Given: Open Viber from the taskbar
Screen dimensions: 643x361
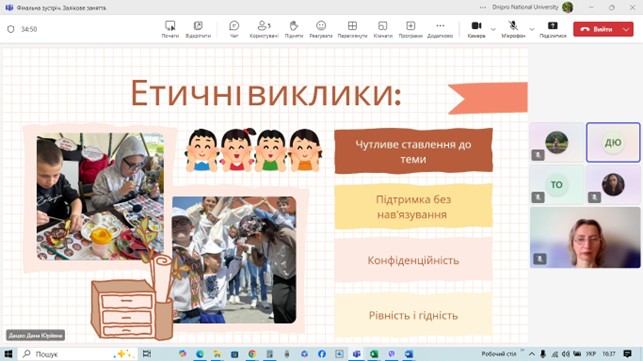Looking at the screenshot, I should 392,354.
